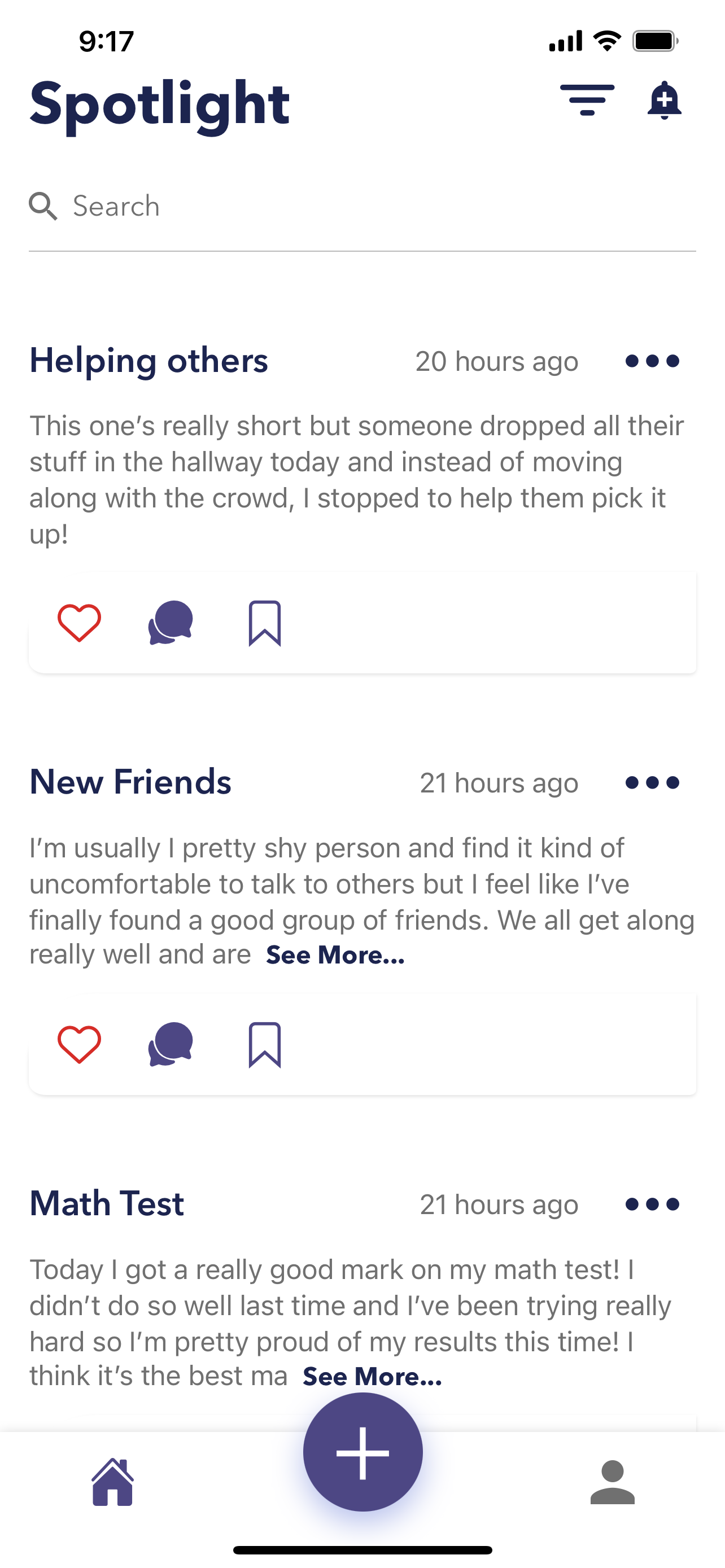The image size is (725, 1568).
Task: Like the Helping others post
Action: tap(79, 623)
